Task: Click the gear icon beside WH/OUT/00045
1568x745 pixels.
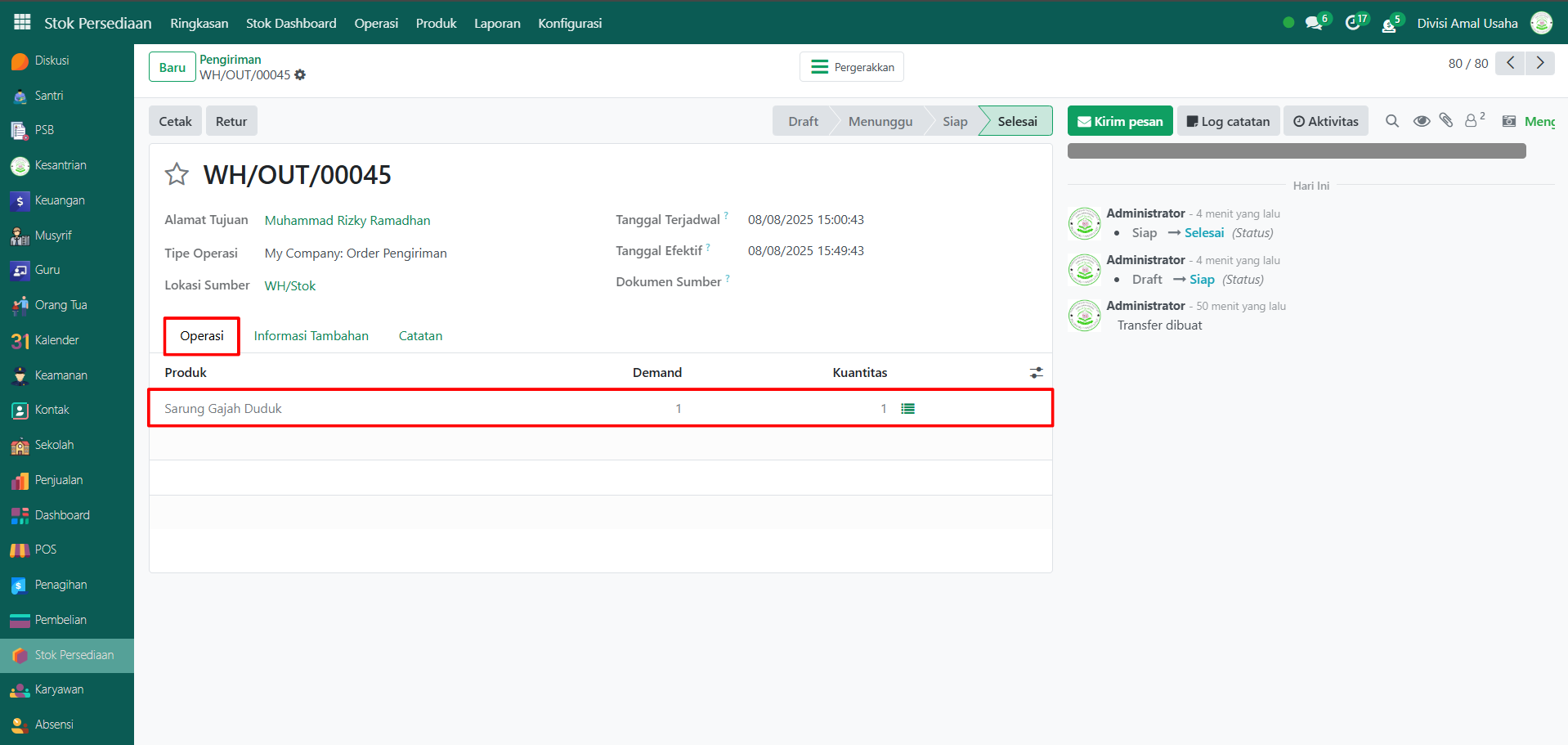Action: 300,75
